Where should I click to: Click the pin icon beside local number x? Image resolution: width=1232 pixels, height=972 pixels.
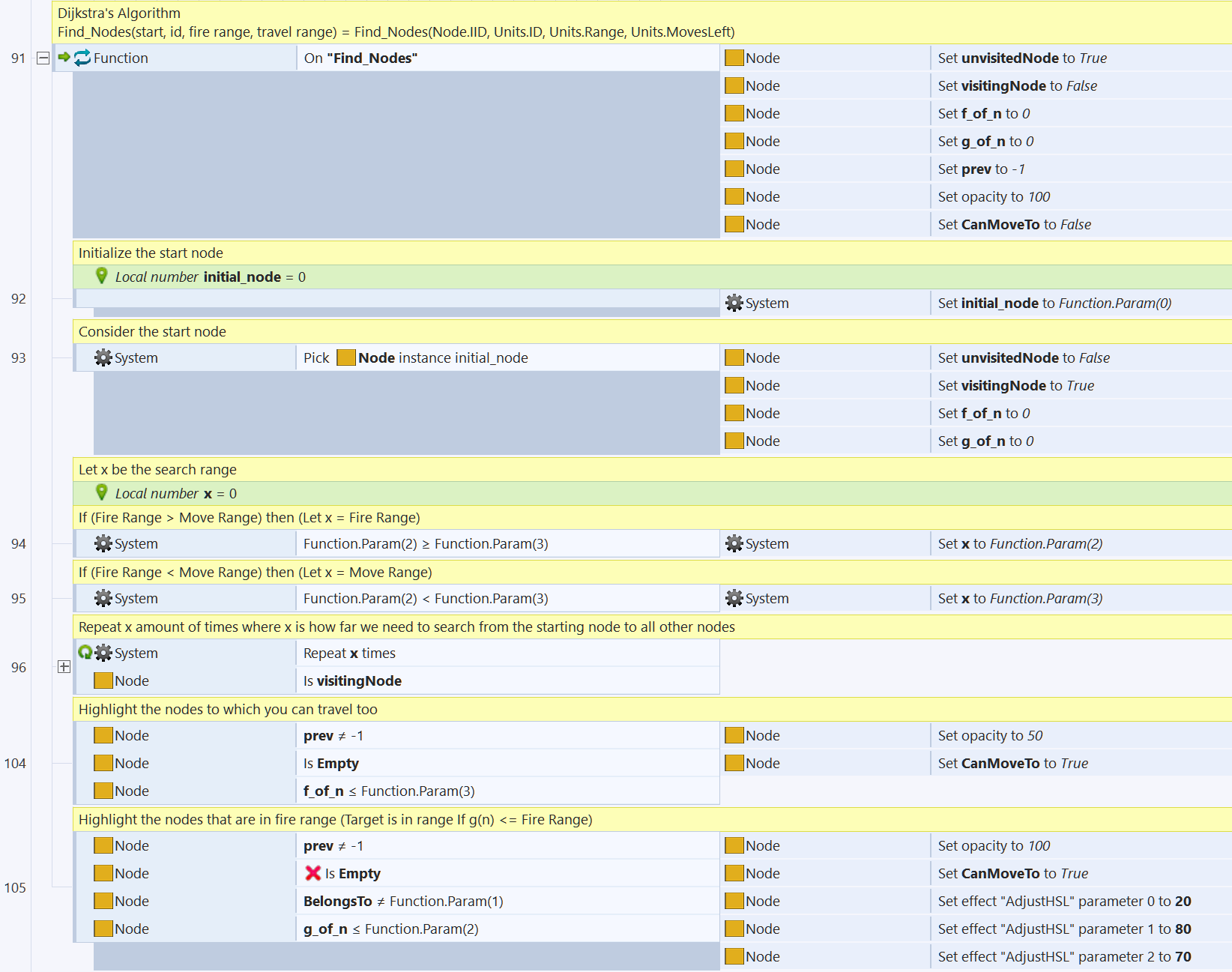tap(102, 493)
